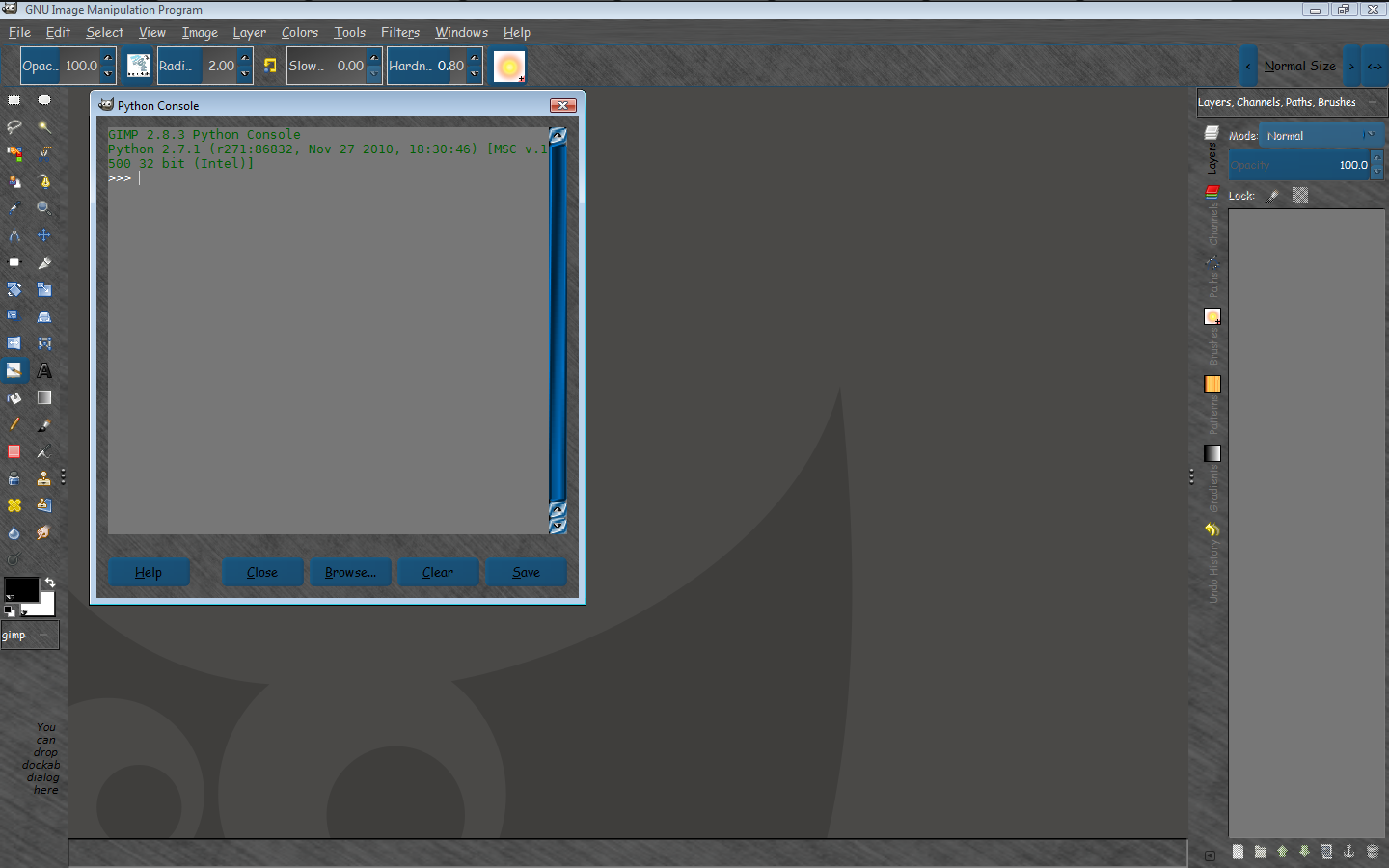Open the Filters menu
This screenshot has width=1389, height=868.
pyautogui.click(x=400, y=32)
